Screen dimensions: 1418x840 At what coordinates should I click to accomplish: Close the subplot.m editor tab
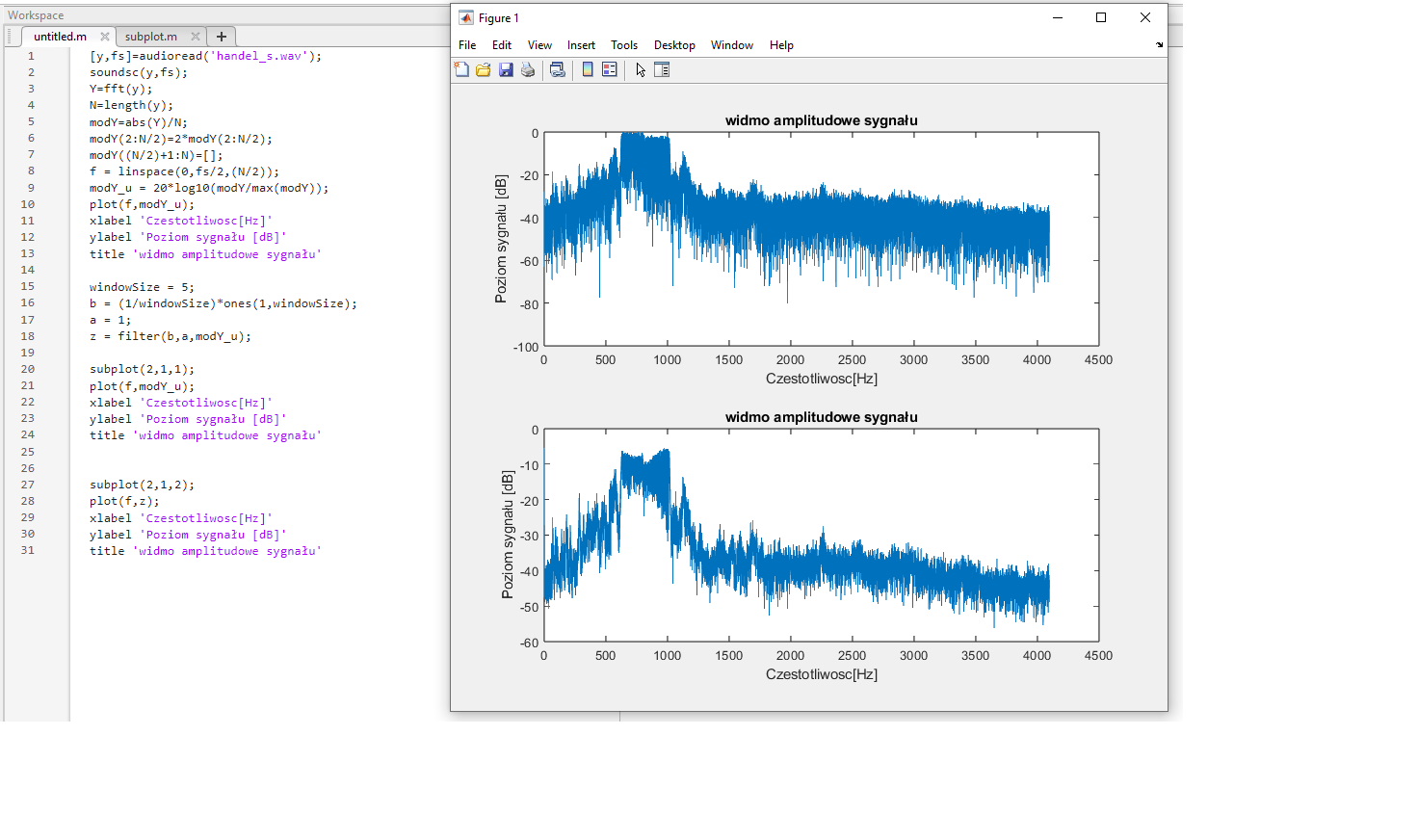click(x=196, y=37)
